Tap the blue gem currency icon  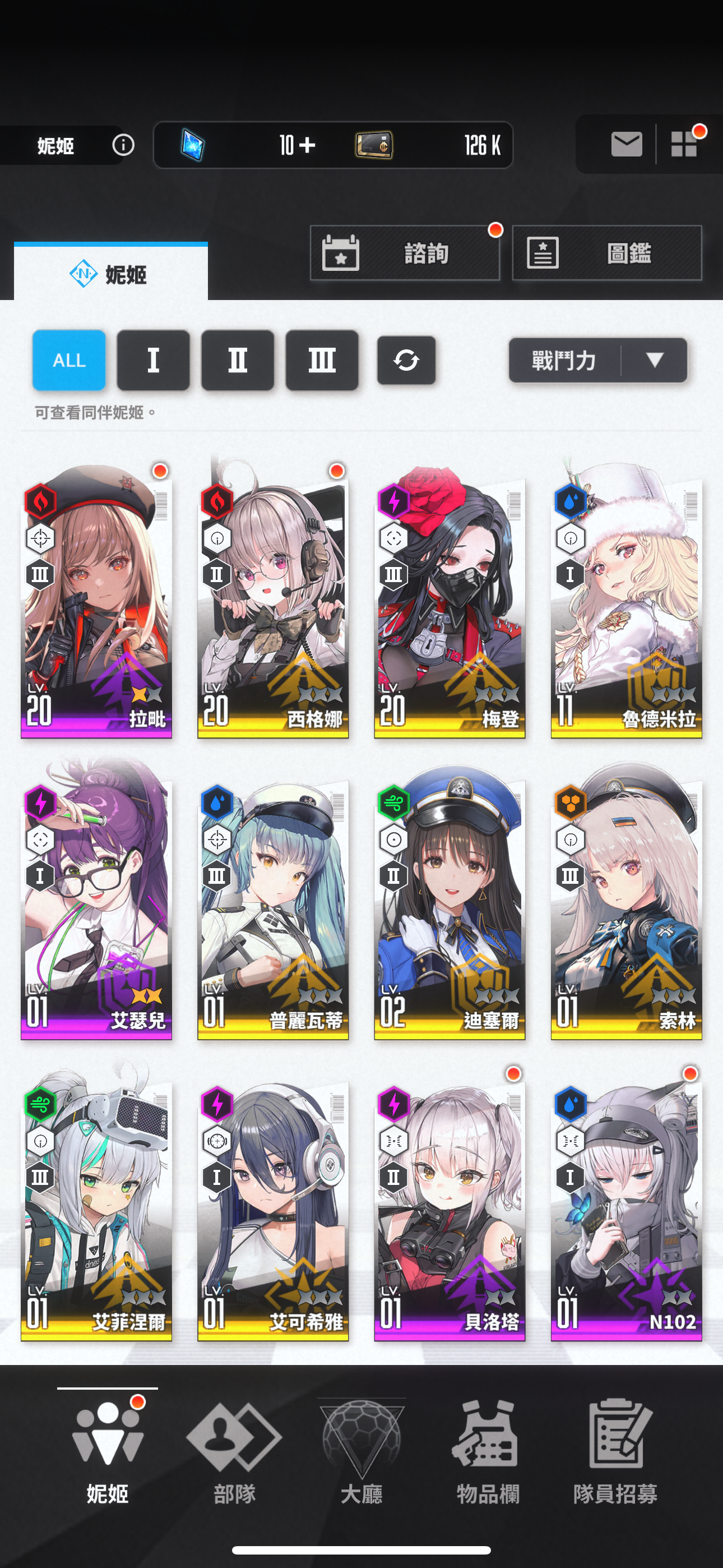192,145
